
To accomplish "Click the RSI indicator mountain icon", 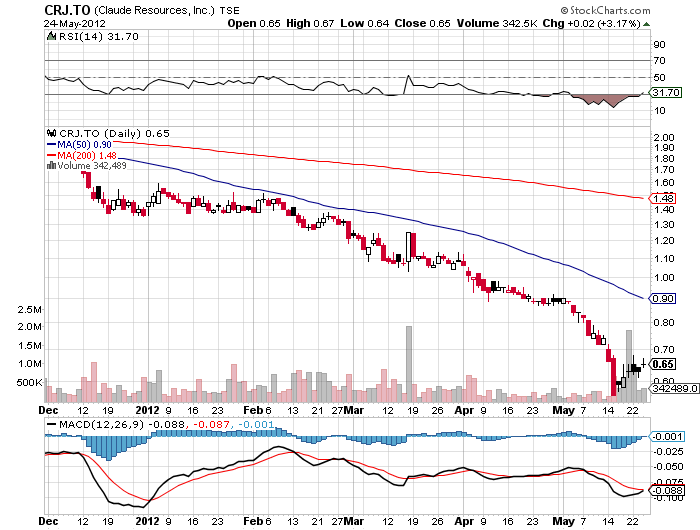I will click(x=51, y=36).
